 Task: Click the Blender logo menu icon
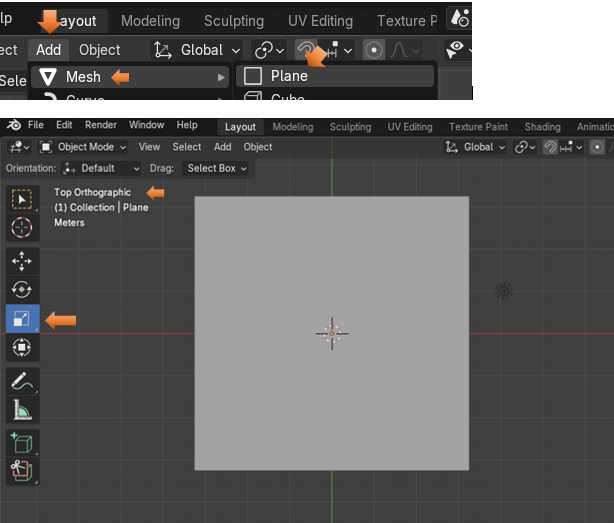tap(14, 125)
